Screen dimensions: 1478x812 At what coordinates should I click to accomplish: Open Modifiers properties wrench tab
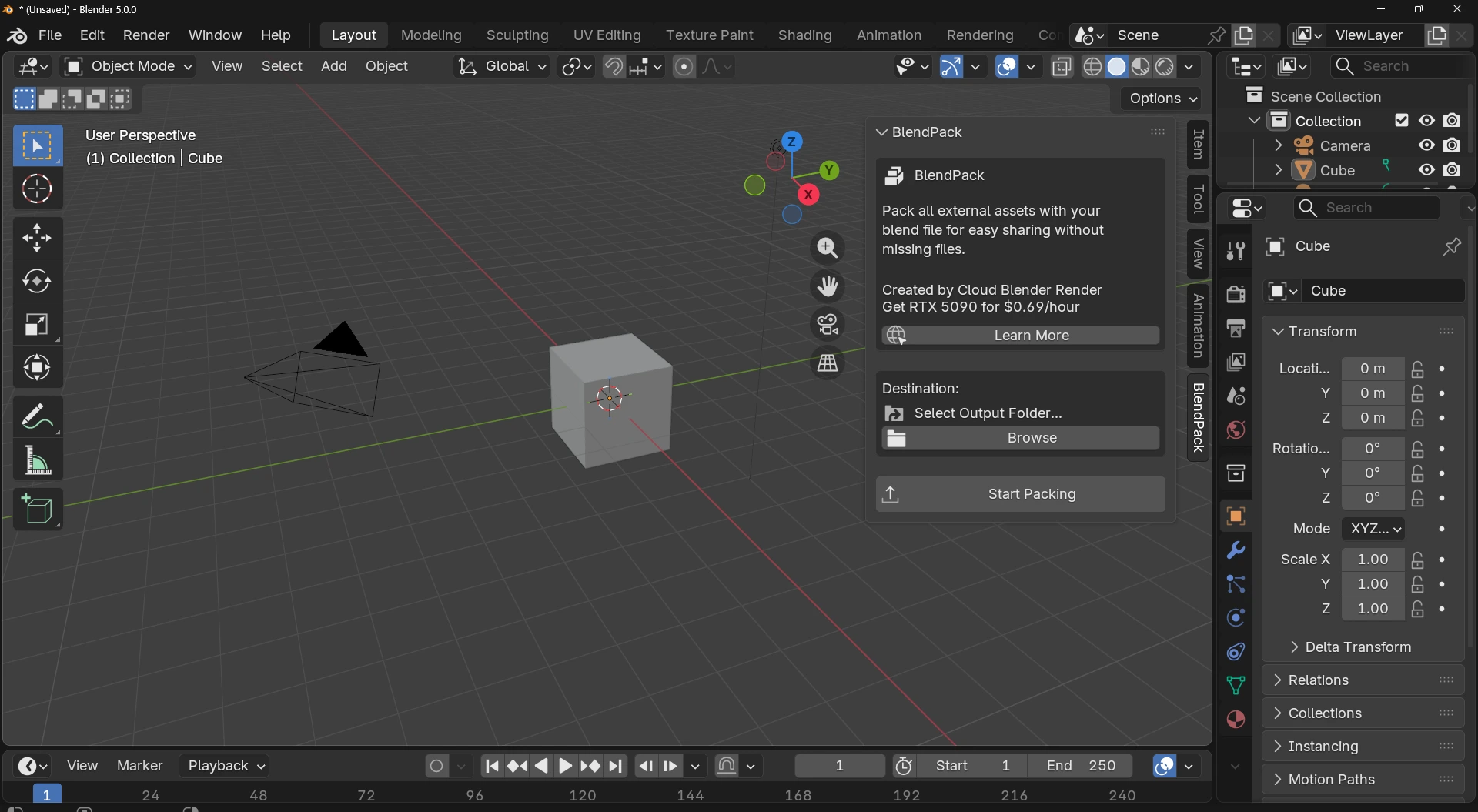[x=1236, y=550]
